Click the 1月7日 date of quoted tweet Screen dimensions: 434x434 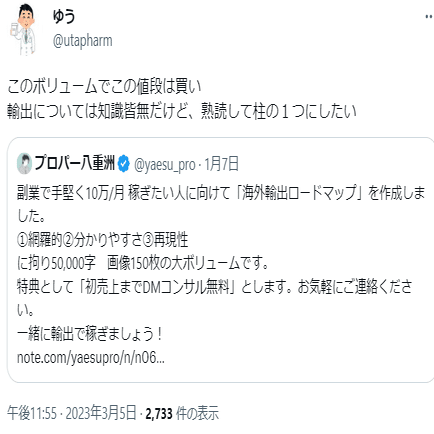[221, 164]
